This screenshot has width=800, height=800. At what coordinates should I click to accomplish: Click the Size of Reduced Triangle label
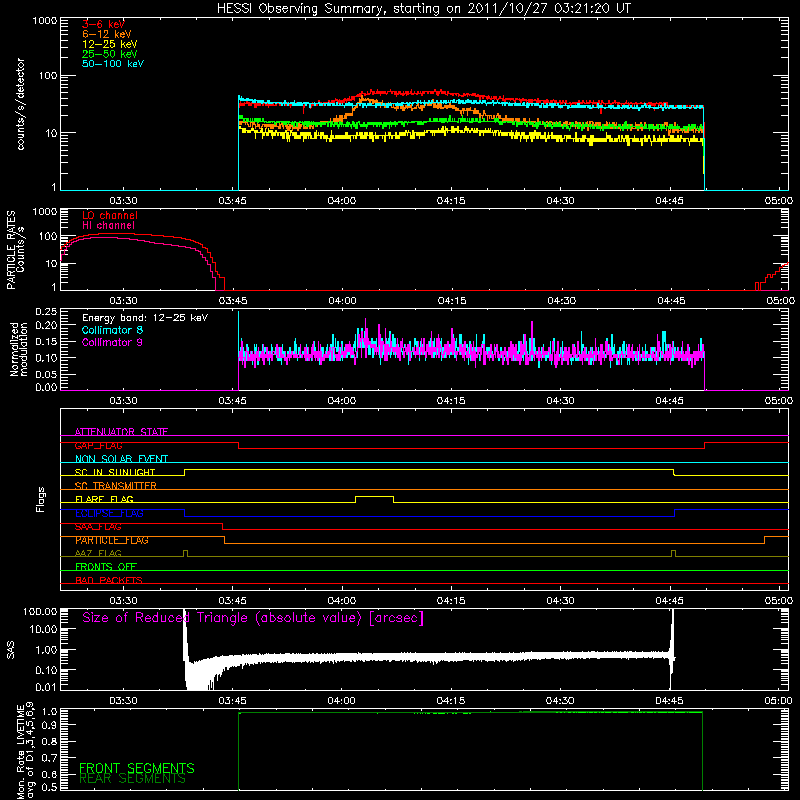click(x=253, y=618)
